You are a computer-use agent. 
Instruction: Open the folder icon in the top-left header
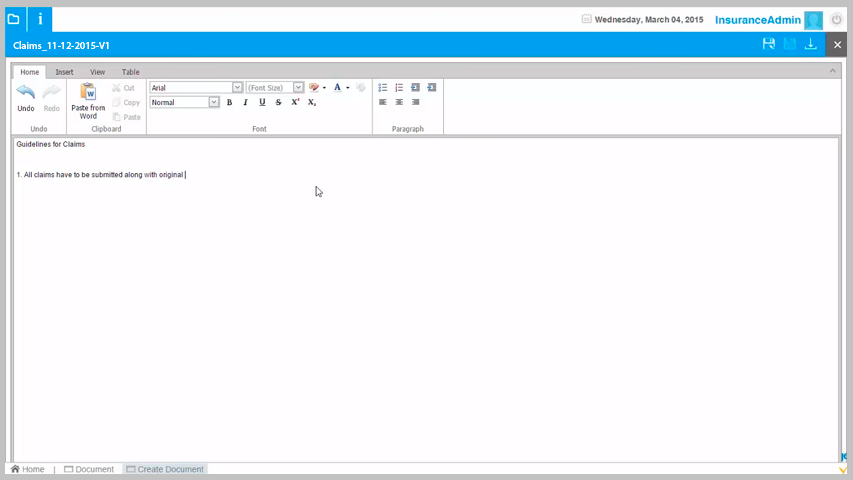click(x=14, y=19)
